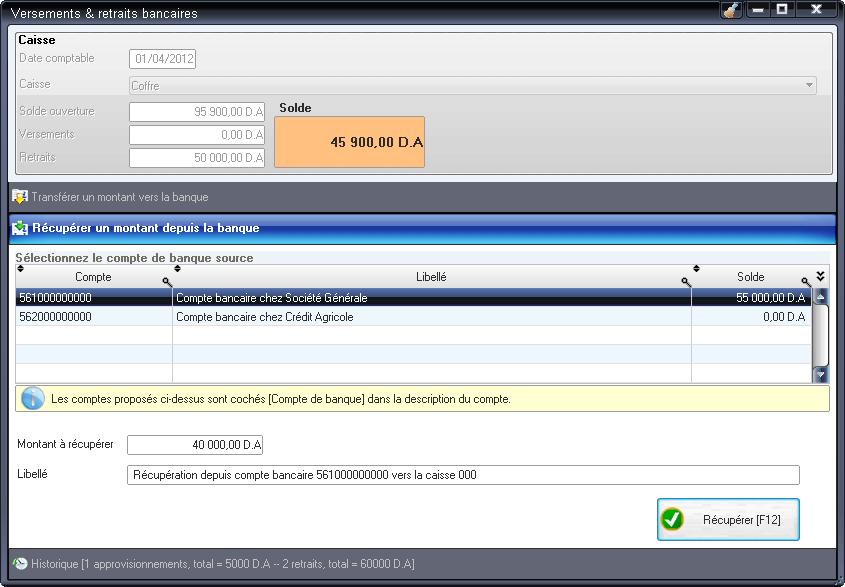
Task: Click inside the "Montant à récupérer" field
Action: pos(195,445)
